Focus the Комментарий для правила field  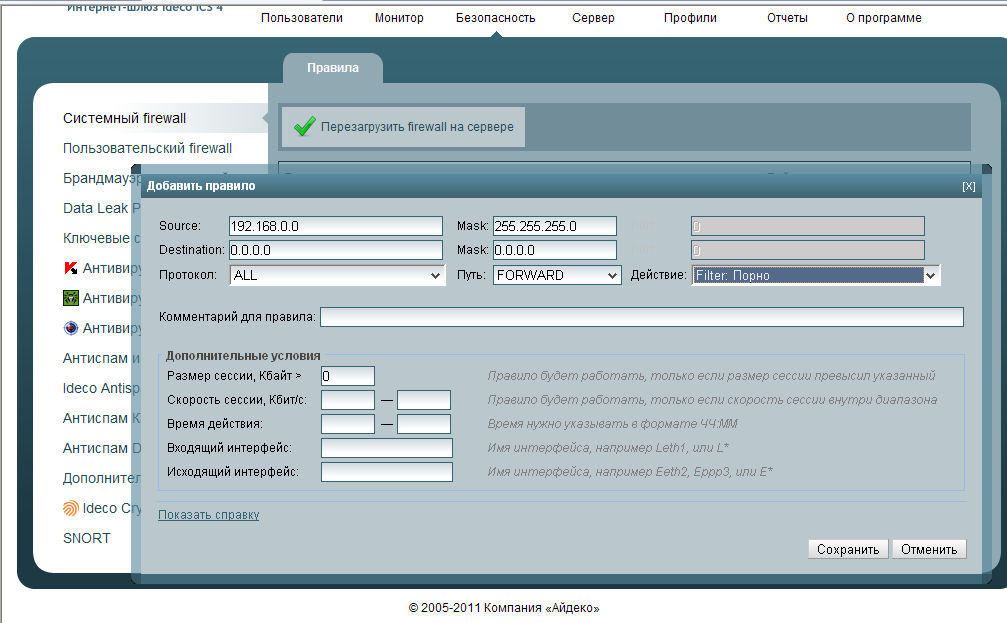pos(641,317)
